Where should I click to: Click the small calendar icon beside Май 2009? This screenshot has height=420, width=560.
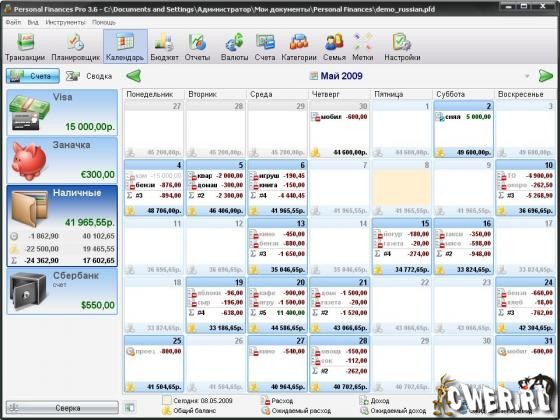tap(314, 76)
